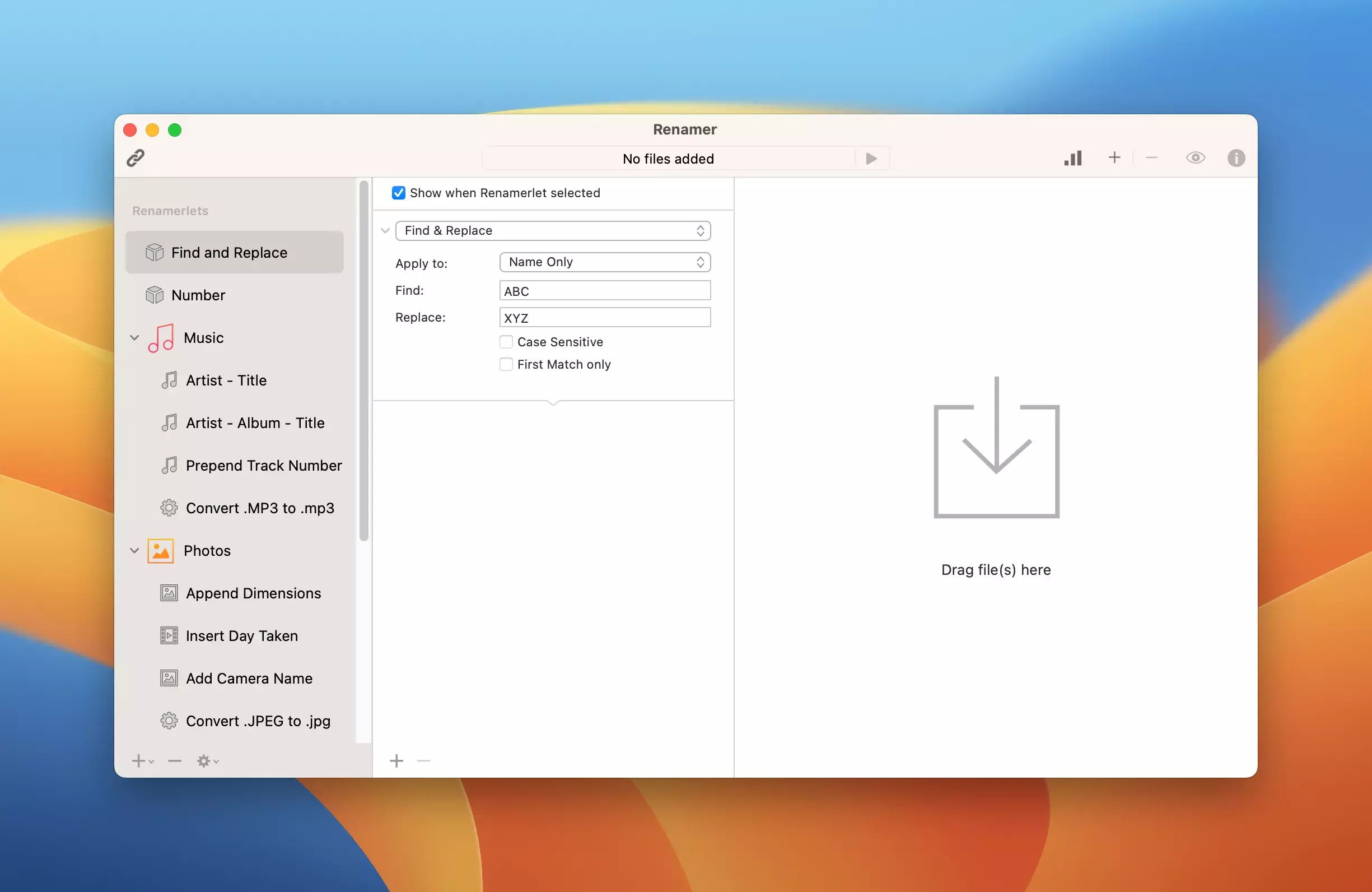Screen dimensions: 1372x892
Task: Toggle the eye preview icon
Action: tap(1196, 157)
